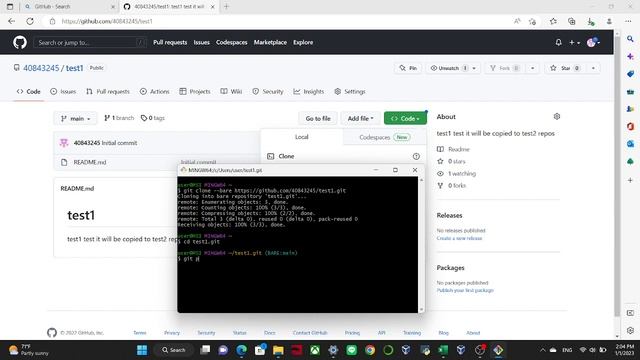Open Microsoft Edge from taskbar
Screen dimensions: 640x360
[x=242, y=350]
